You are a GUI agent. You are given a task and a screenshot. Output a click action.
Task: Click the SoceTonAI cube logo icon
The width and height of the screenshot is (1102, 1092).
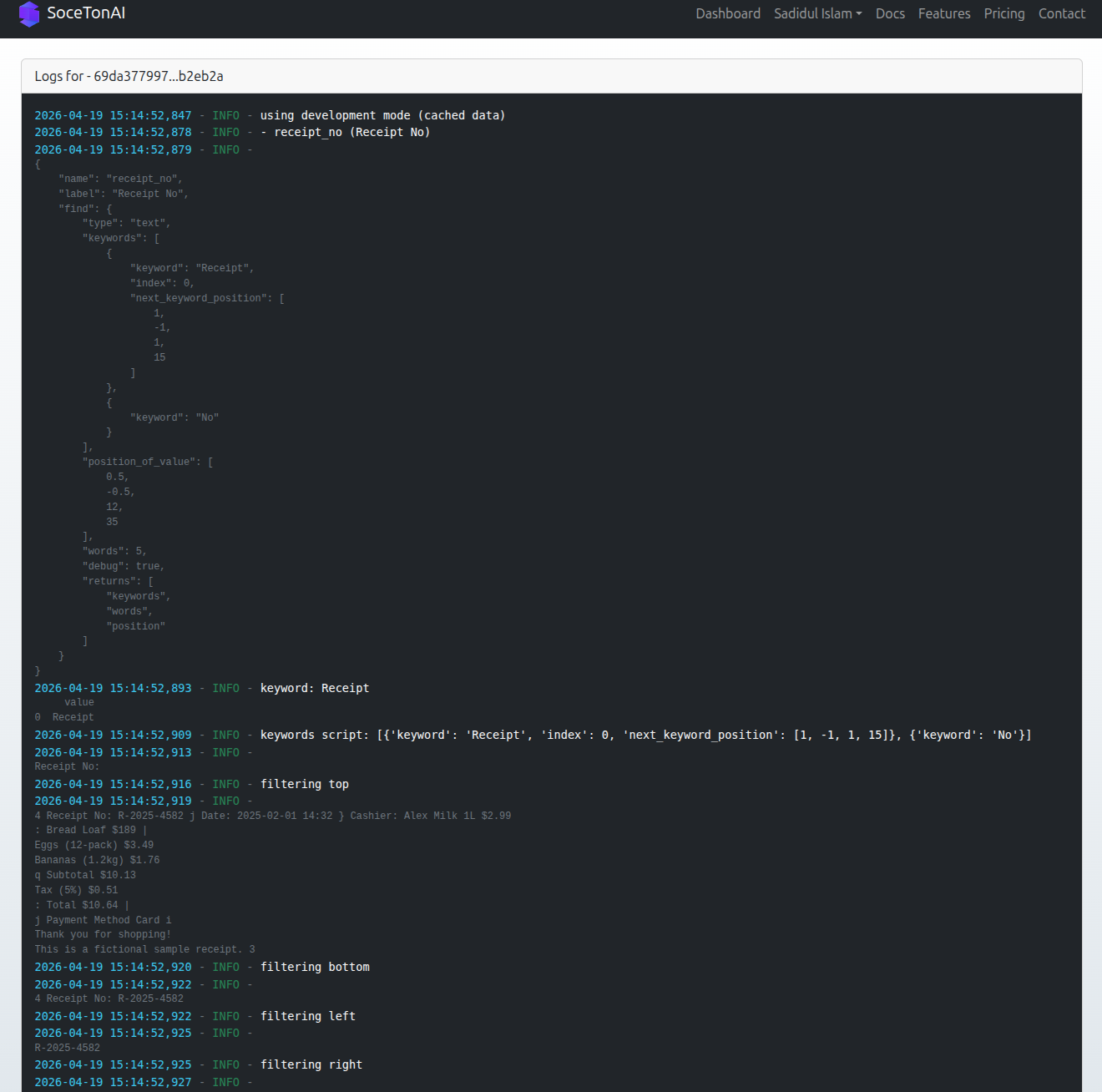(29, 13)
